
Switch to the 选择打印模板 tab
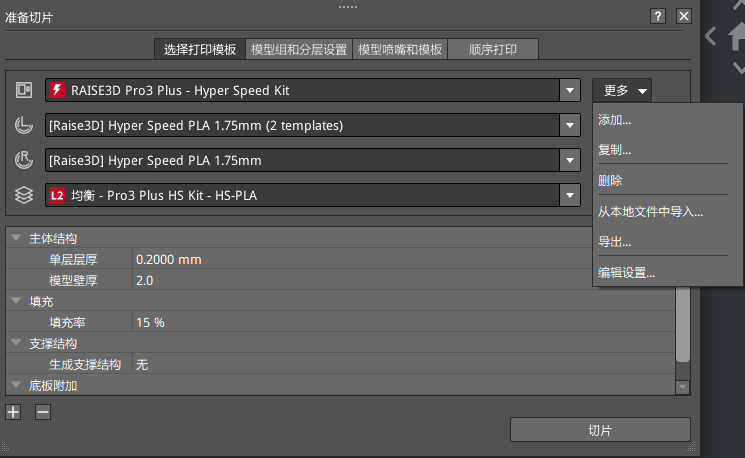(x=200, y=49)
